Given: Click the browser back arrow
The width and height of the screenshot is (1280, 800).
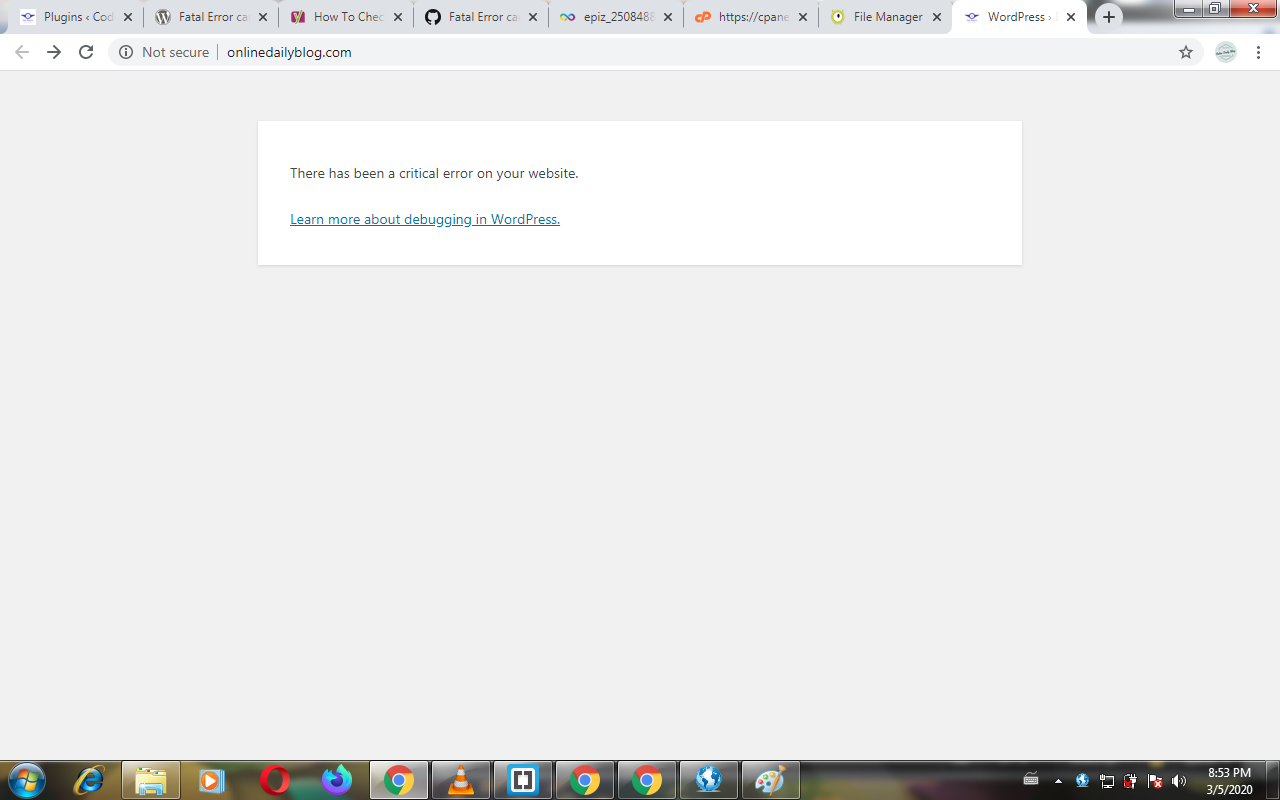Looking at the screenshot, I should [20, 52].
